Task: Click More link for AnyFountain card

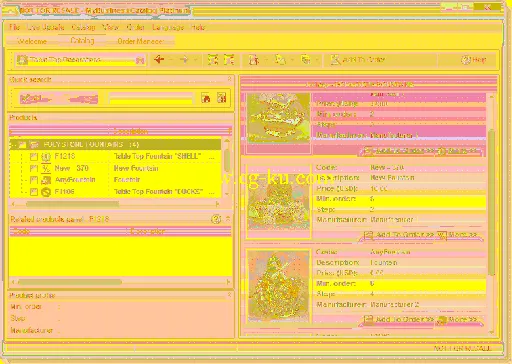Action: 457,319
